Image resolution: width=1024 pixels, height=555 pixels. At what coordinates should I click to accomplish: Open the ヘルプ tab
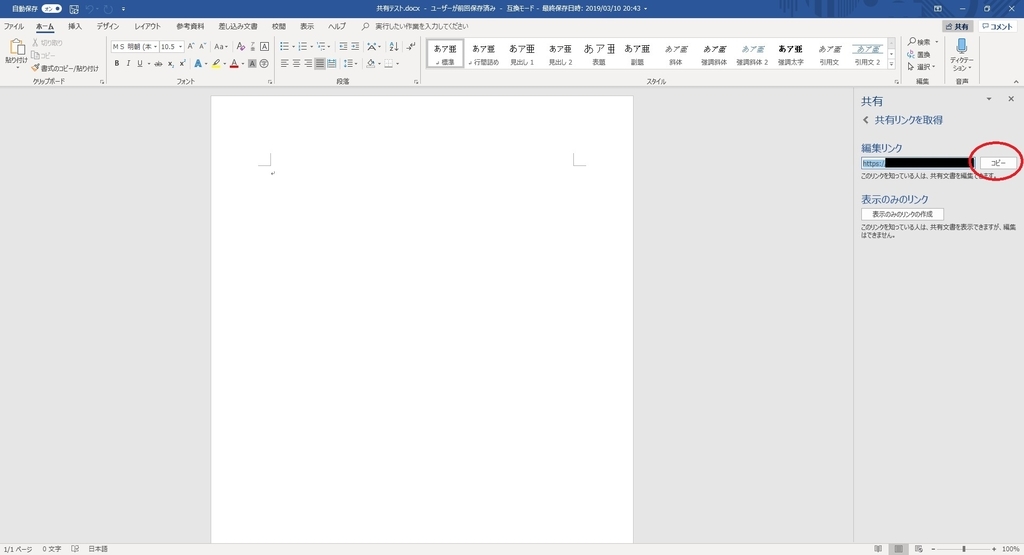click(337, 26)
